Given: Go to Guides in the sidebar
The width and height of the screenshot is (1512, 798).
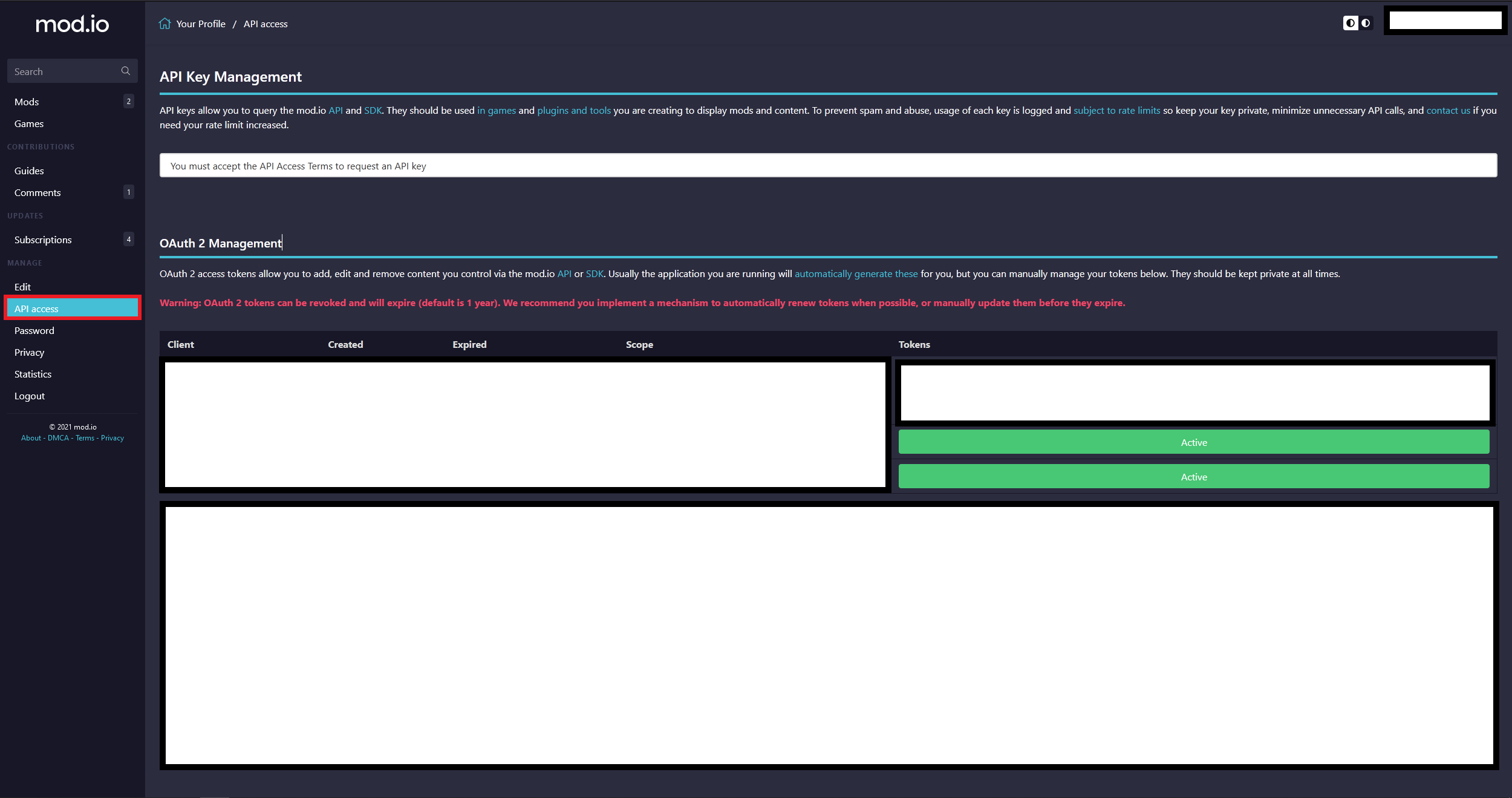Looking at the screenshot, I should coord(29,171).
